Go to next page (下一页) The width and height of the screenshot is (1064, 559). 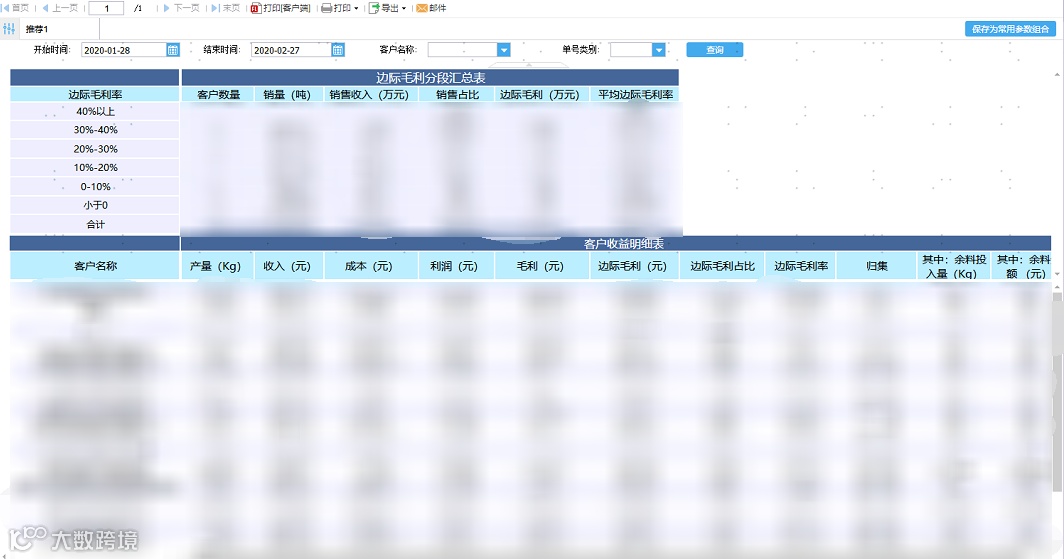point(181,8)
